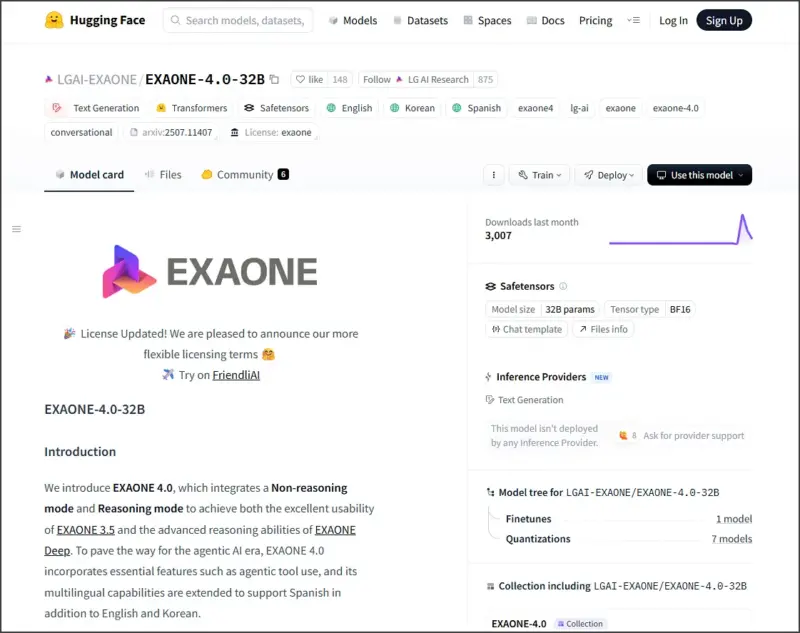The image size is (800, 633).
Task: Select the exaone tag
Action: [x=620, y=108]
